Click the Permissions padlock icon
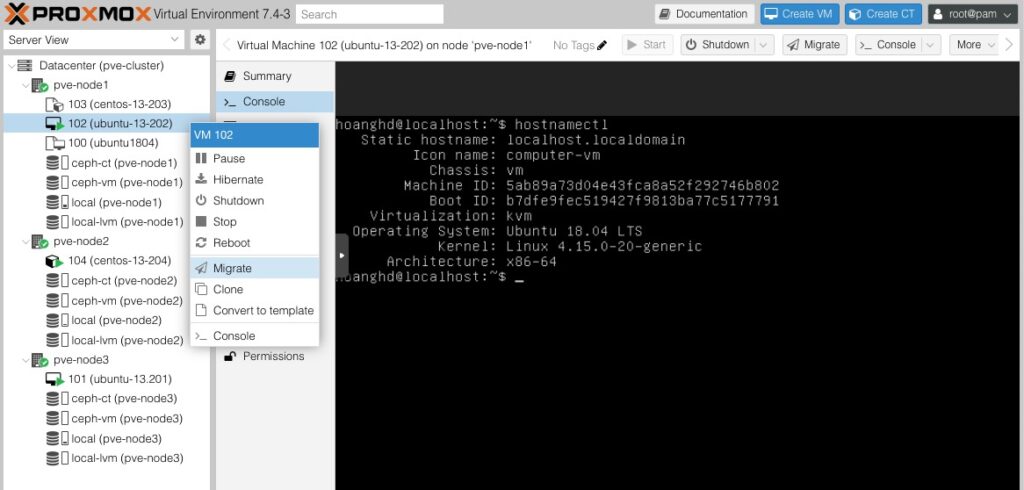The image size is (1024, 490). 229,356
